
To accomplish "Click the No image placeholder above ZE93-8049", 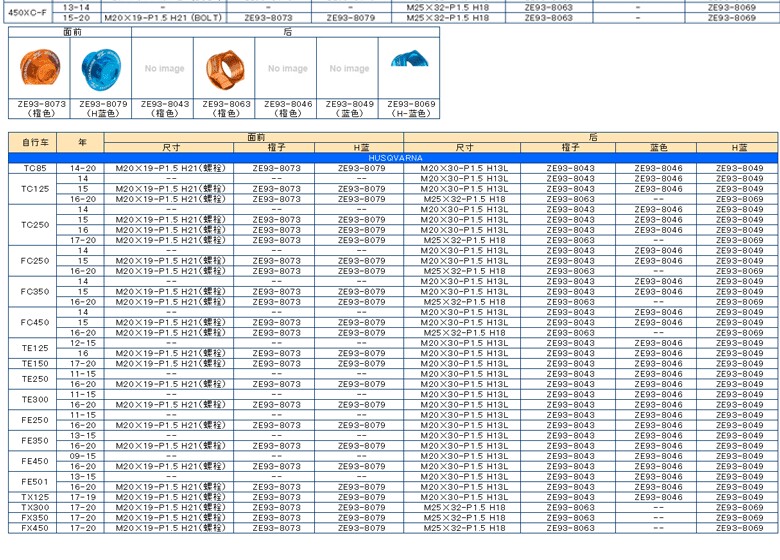I will [349, 68].
